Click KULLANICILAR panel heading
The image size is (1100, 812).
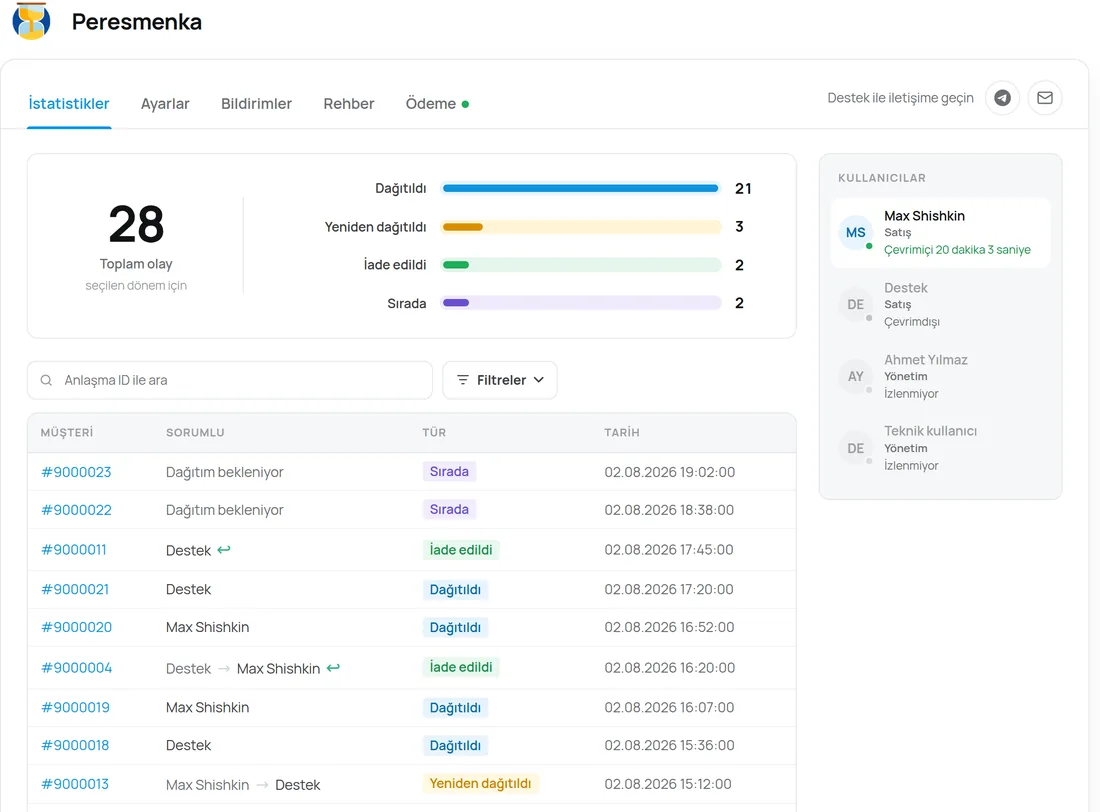pyautogui.click(x=882, y=178)
